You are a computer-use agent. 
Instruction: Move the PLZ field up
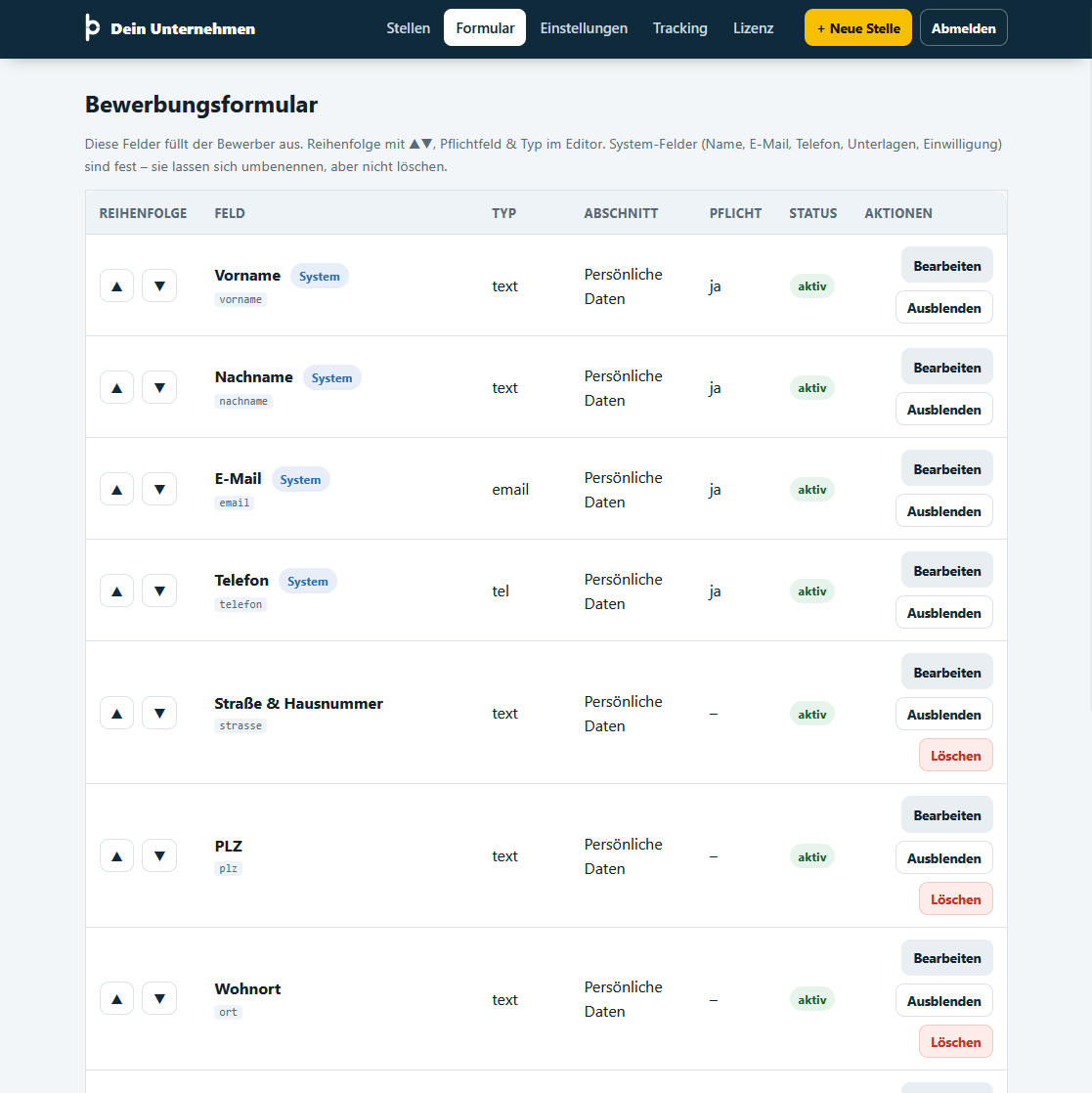(x=117, y=856)
